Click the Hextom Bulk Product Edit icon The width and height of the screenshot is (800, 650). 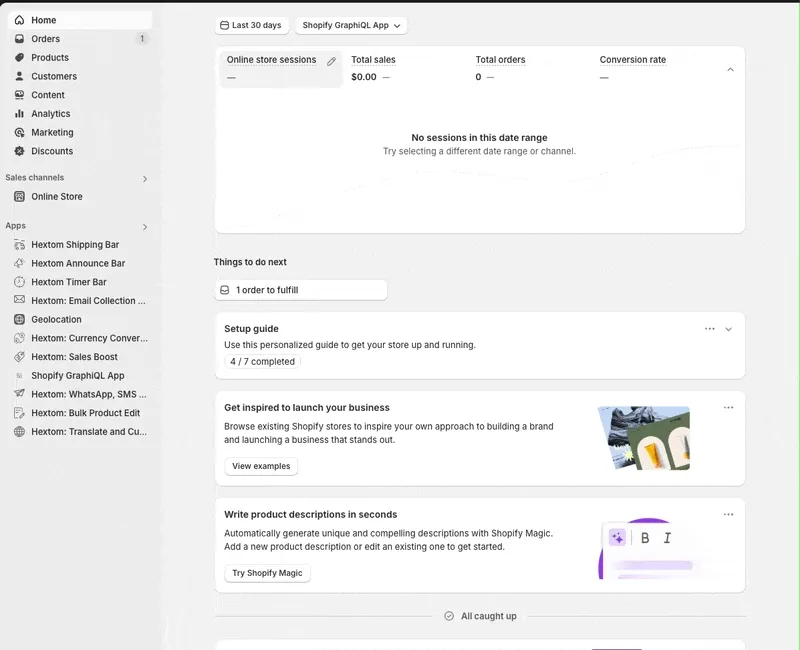19,413
